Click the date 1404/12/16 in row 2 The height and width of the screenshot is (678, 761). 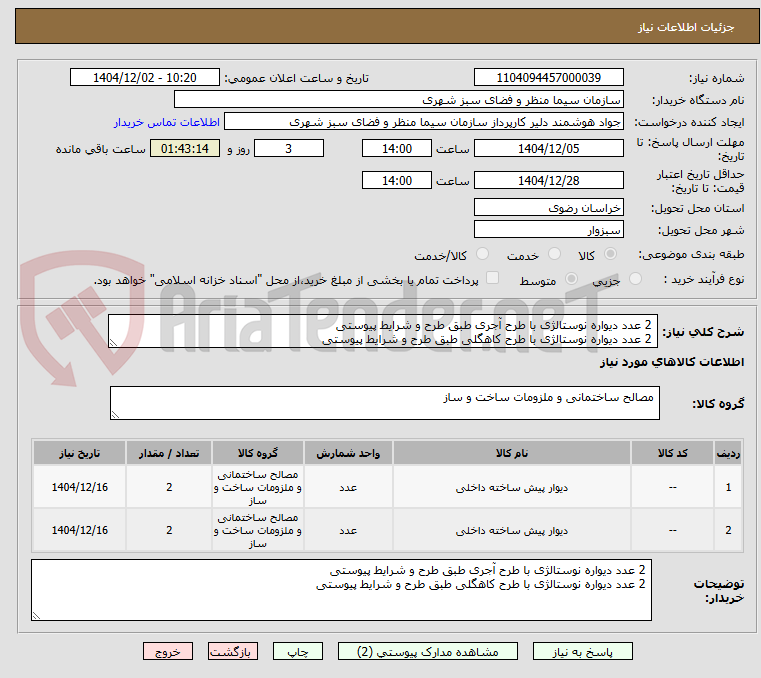tap(80, 530)
